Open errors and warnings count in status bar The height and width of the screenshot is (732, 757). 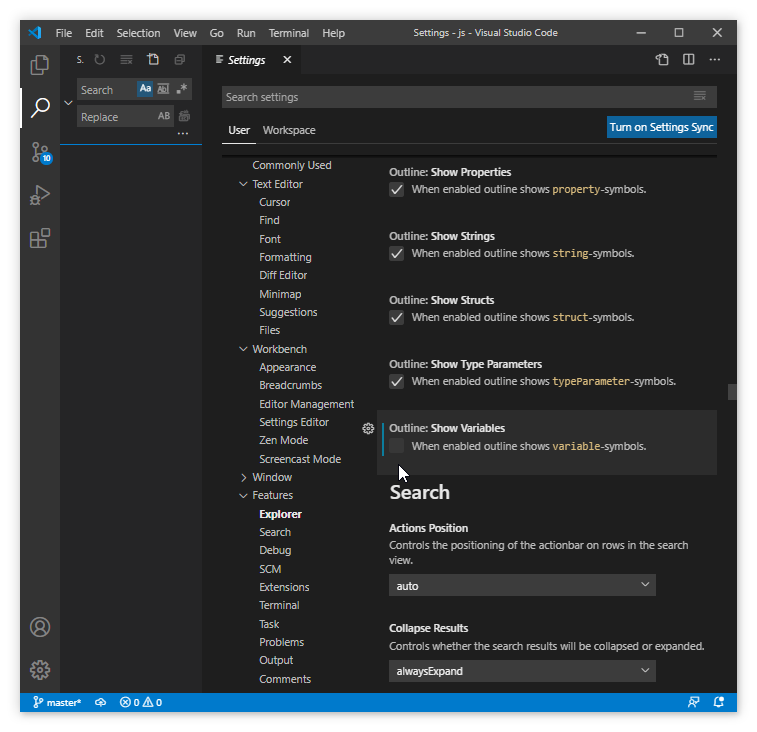click(140, 702)
